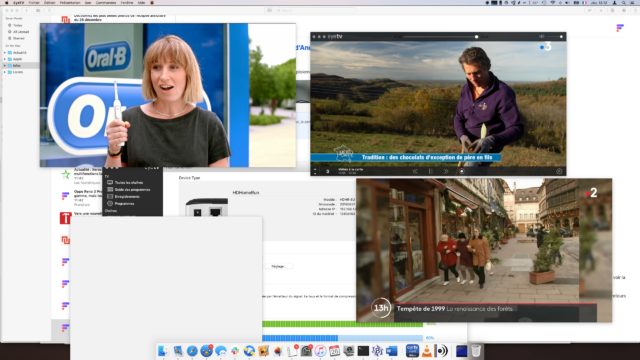Click the Oral-B advertisement video window

[168, 95]
